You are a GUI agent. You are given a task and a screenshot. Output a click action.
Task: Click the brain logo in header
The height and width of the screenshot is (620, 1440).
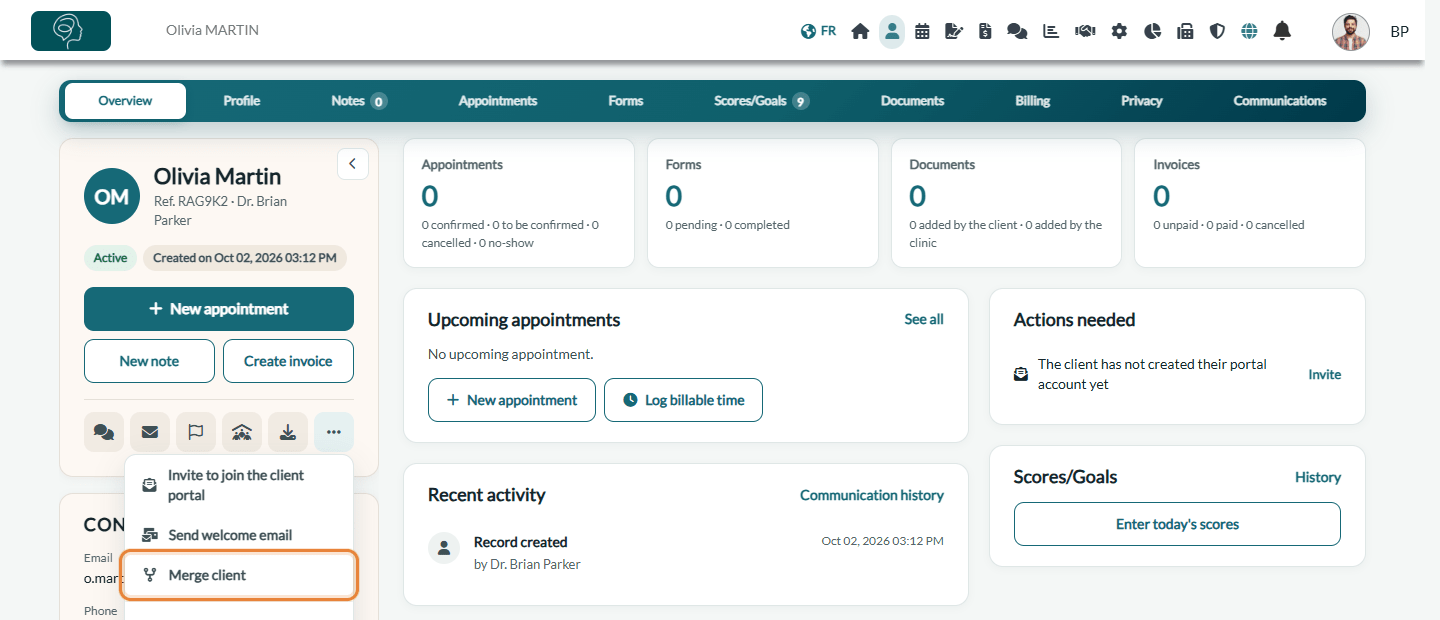point(71,31)
